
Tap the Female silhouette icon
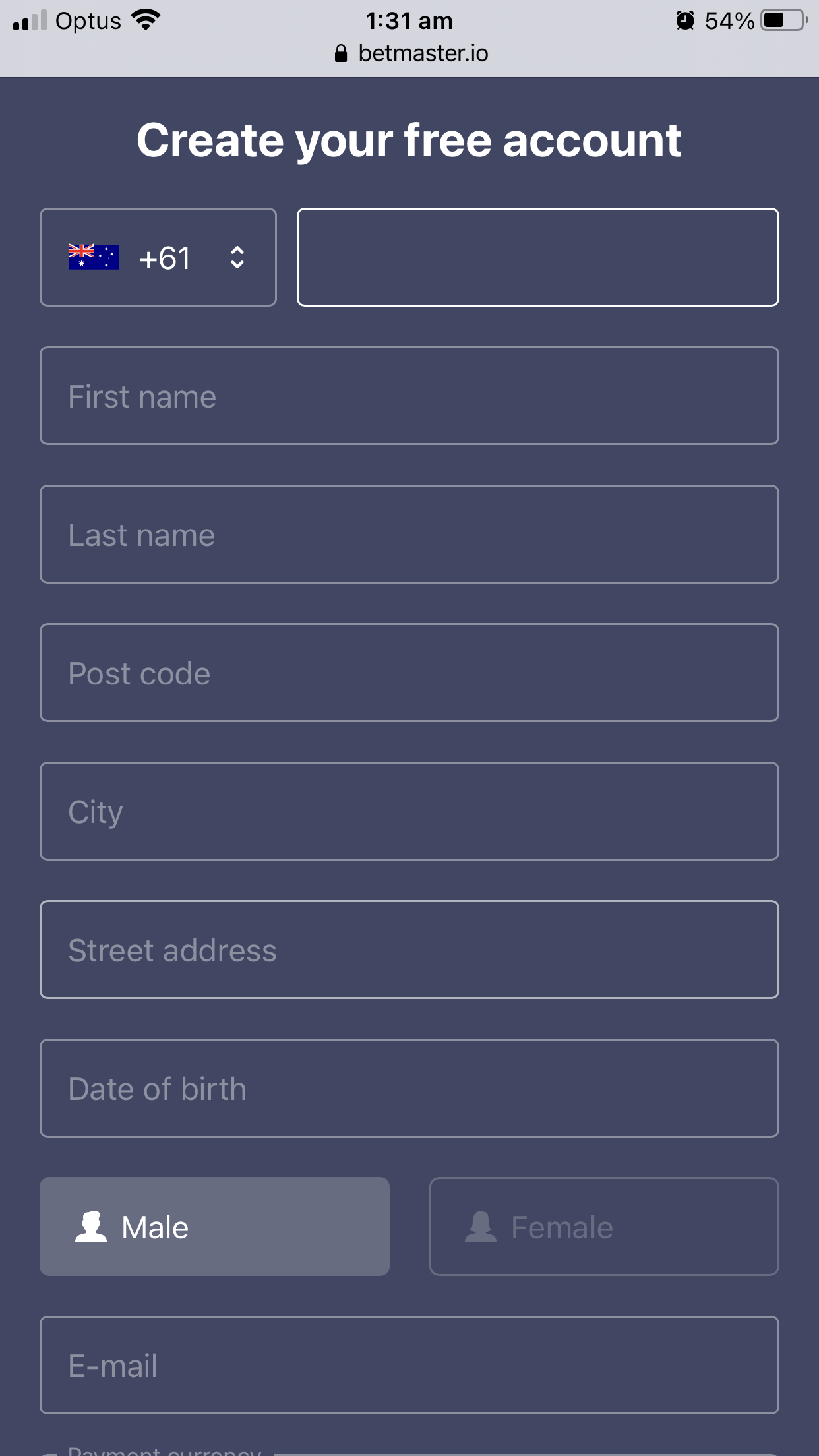[481, 1227]
